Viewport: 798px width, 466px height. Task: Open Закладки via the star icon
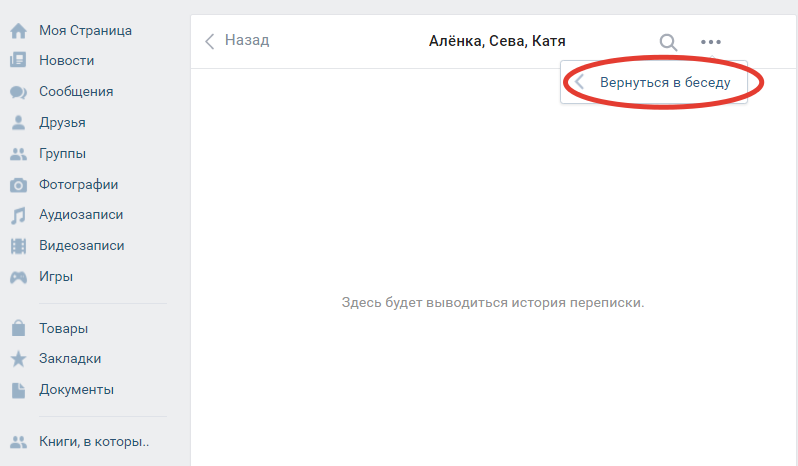[18, 359]
